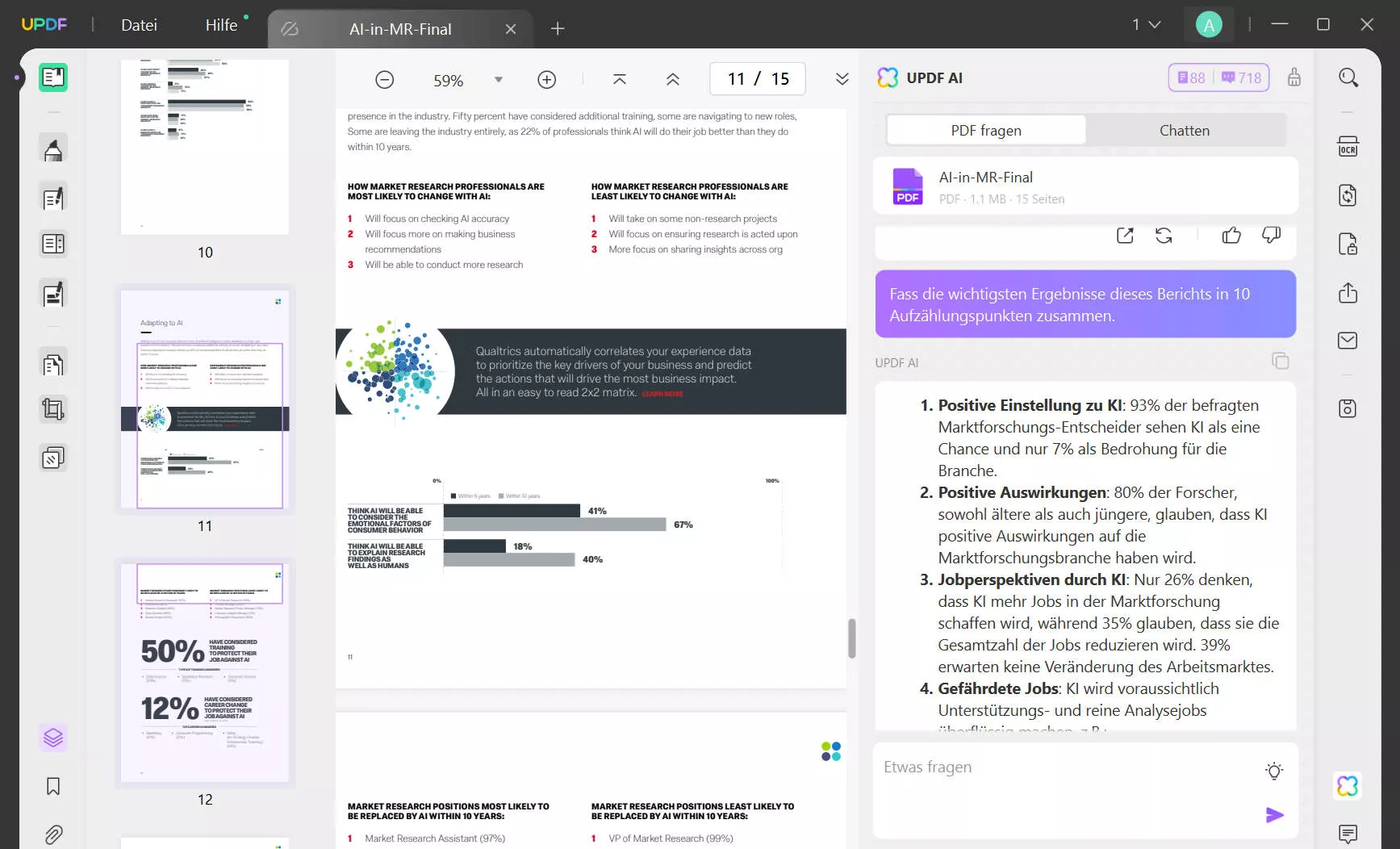Go to the previous page
Screen dimensions: 1400x849
(x=673, y=79)
